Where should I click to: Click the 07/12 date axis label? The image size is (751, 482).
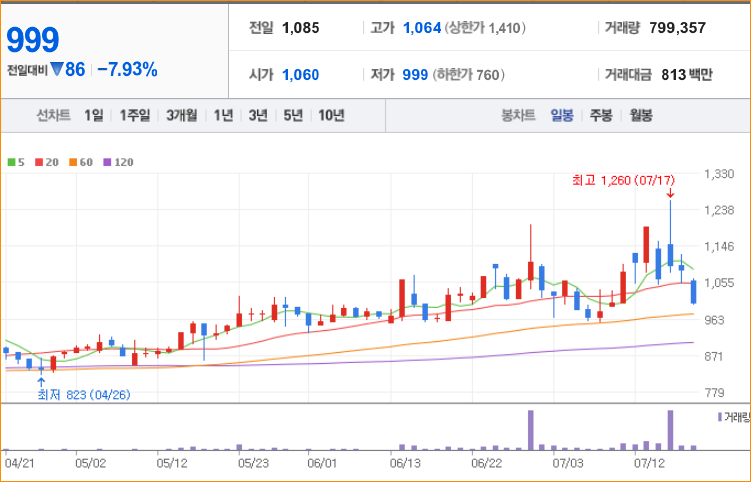649,463
